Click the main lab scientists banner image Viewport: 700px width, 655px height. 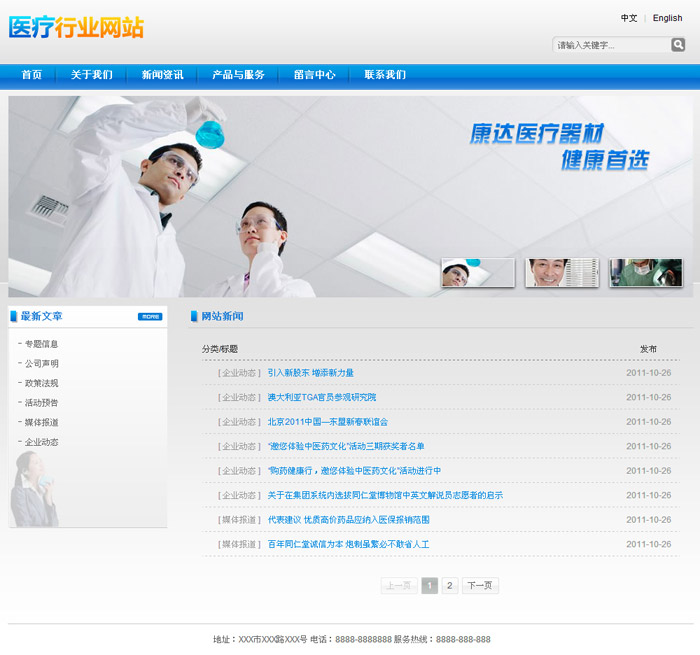350,196
